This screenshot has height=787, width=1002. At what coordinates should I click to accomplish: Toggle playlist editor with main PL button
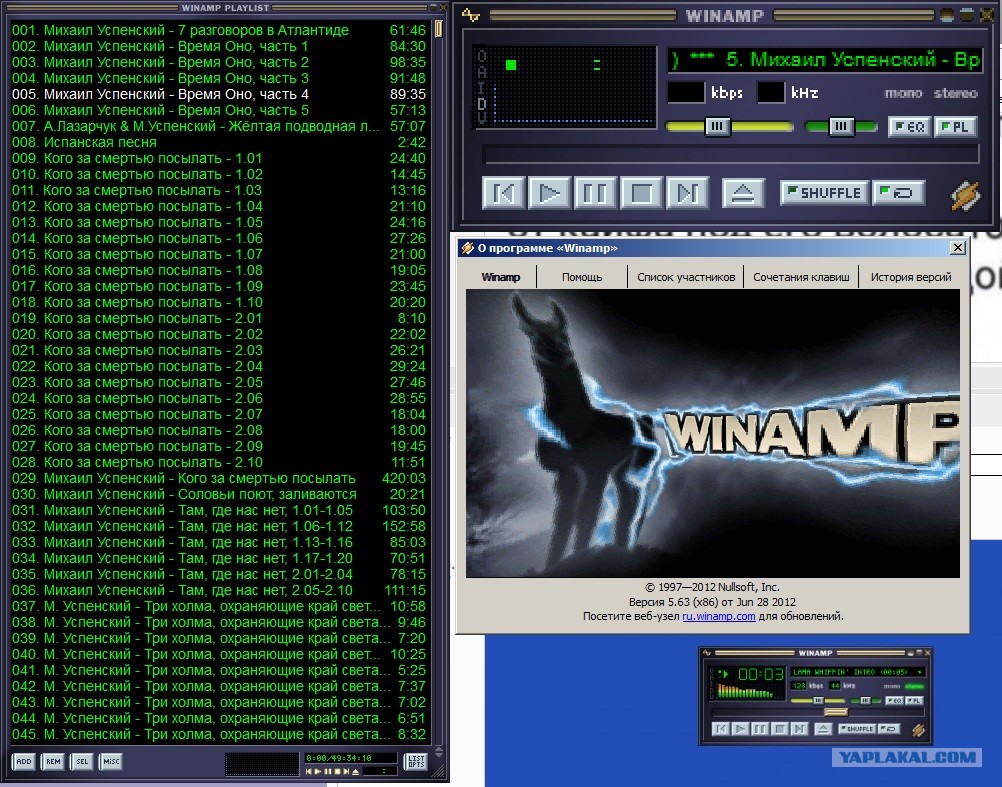click(955, 126)
